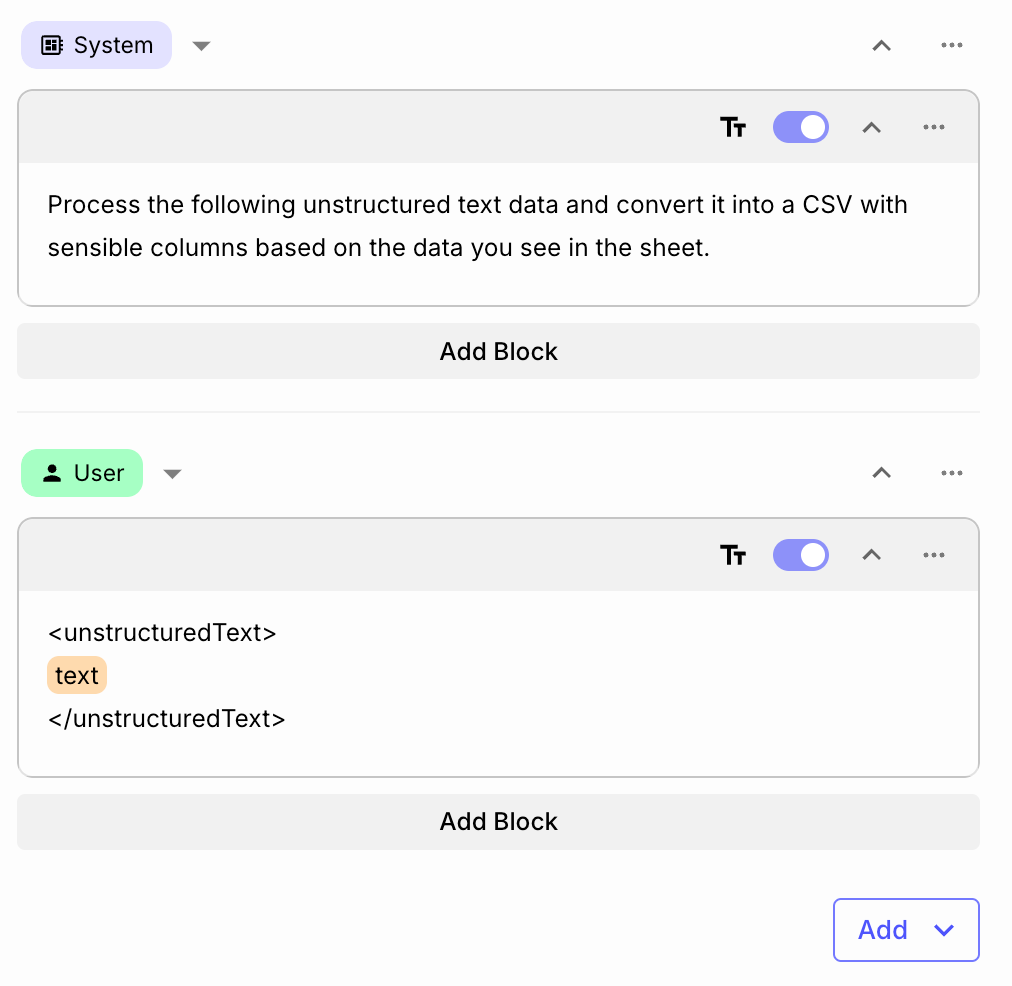
Task: Click the System role badge
Action: 96,45
